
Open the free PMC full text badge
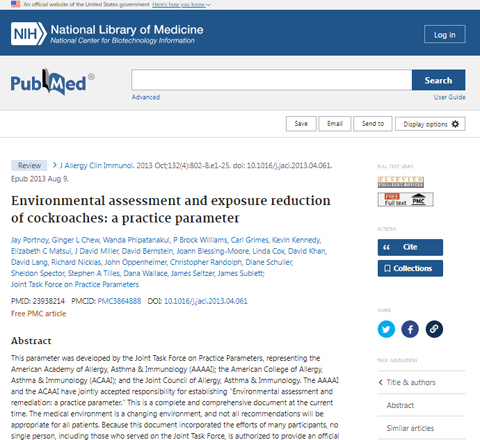click(x=405, y=199)
